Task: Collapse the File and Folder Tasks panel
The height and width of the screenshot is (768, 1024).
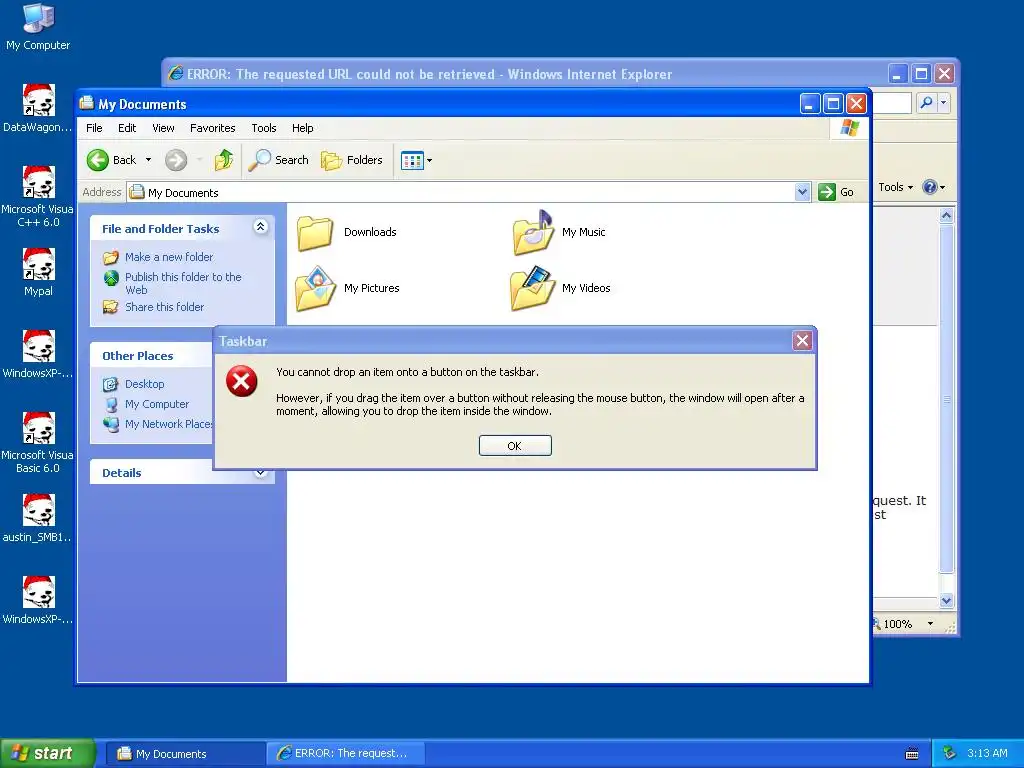Action: (260, 227)
